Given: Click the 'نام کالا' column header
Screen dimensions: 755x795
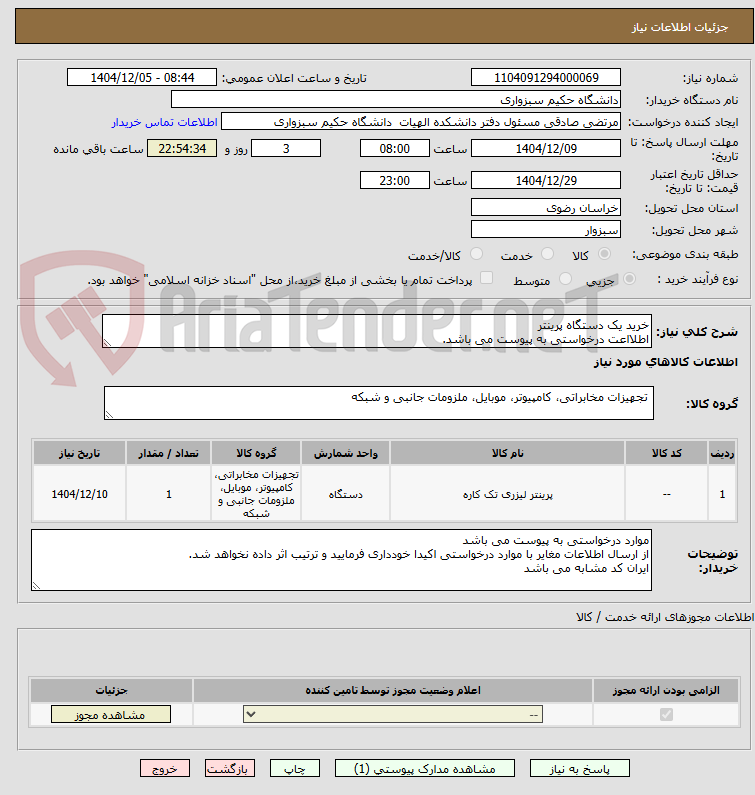Looking at the screenshot, I should tap(507, 453).
